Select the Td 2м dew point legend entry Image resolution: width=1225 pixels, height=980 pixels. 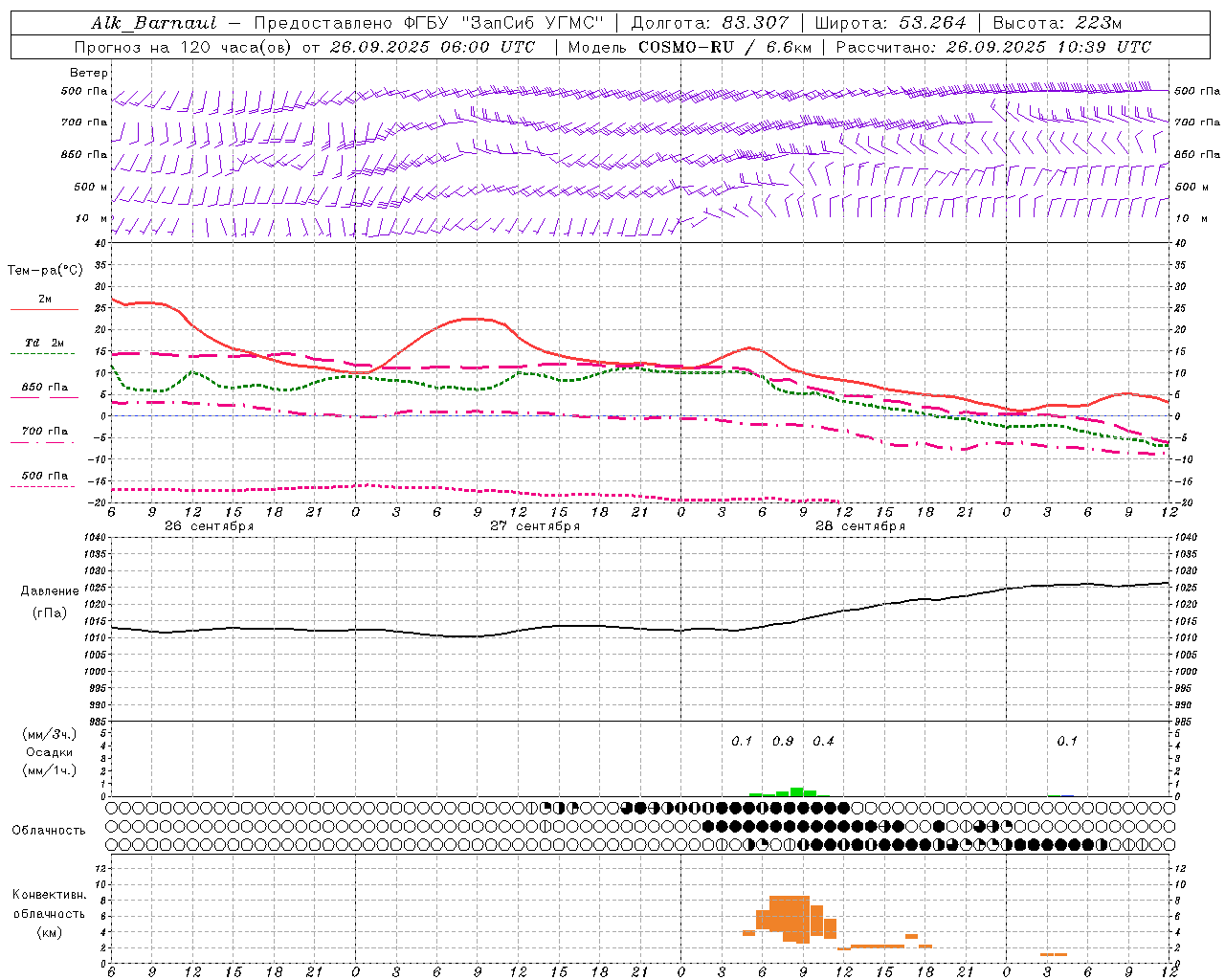click(45, 343)
